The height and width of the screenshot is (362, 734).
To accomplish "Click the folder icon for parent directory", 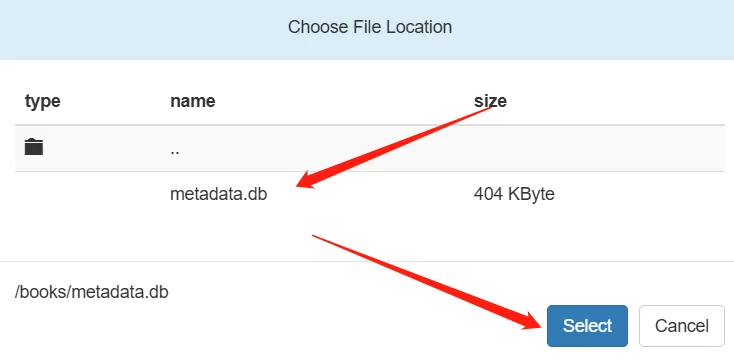I will pyautogui.click(x=34, y=147).
